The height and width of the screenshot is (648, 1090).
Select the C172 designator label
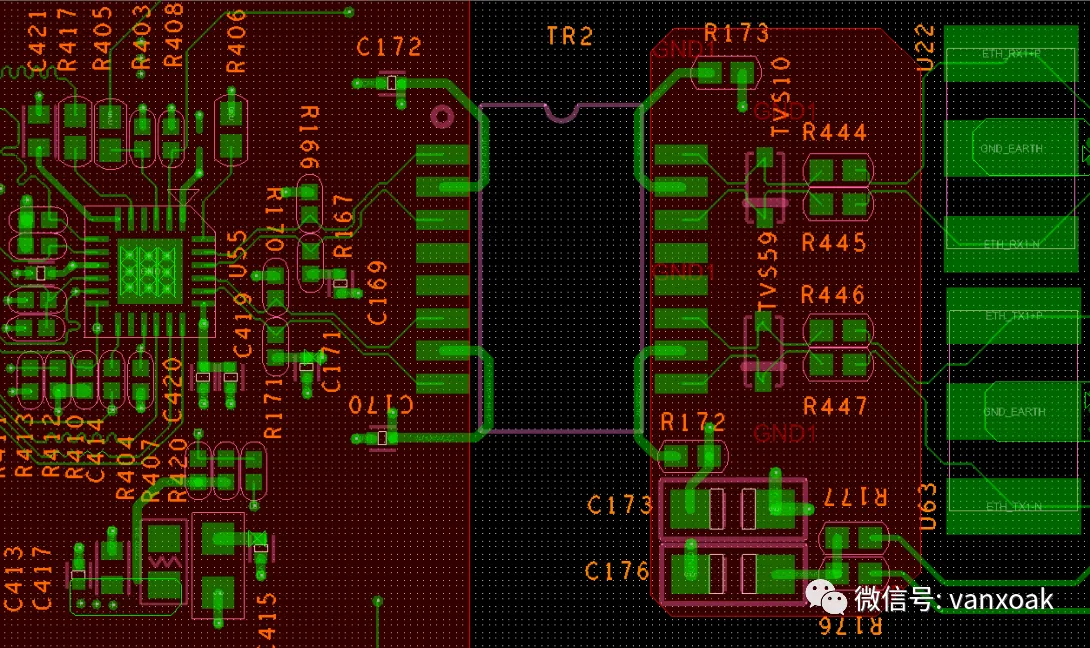tap(389, 47)
